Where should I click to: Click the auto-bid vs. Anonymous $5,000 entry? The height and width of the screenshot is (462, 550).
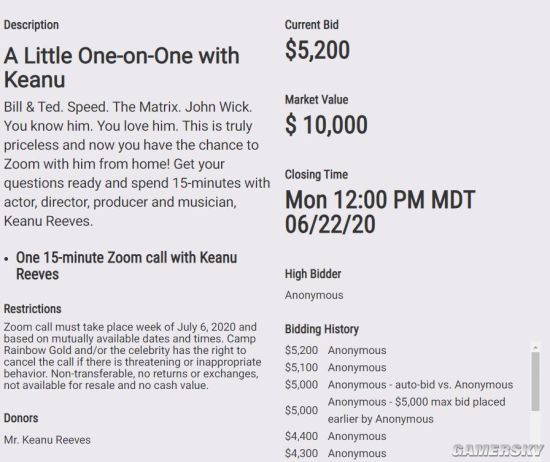point(399,384)
